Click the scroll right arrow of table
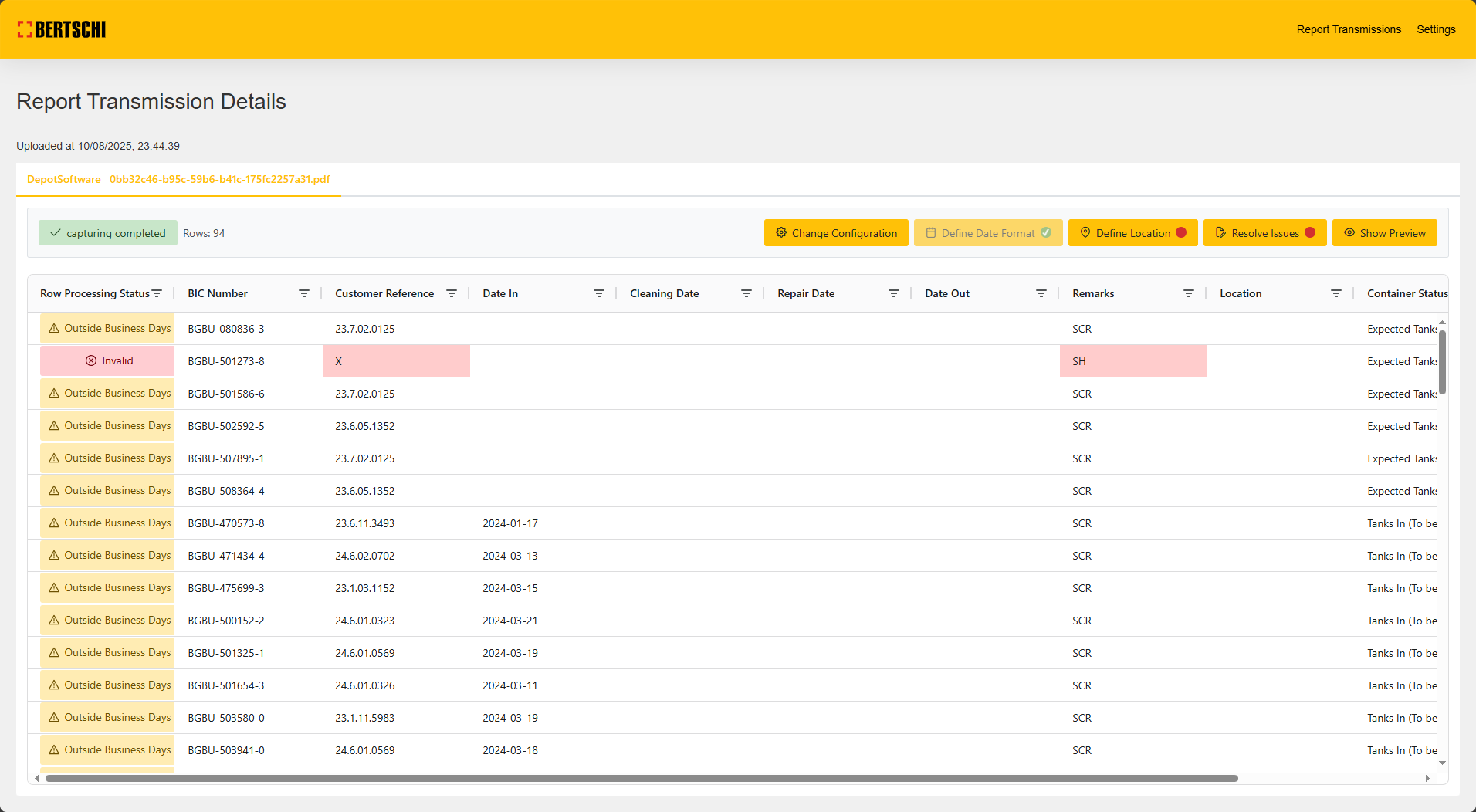Viewport: 1476px width, 812px height. (1427, 778)
